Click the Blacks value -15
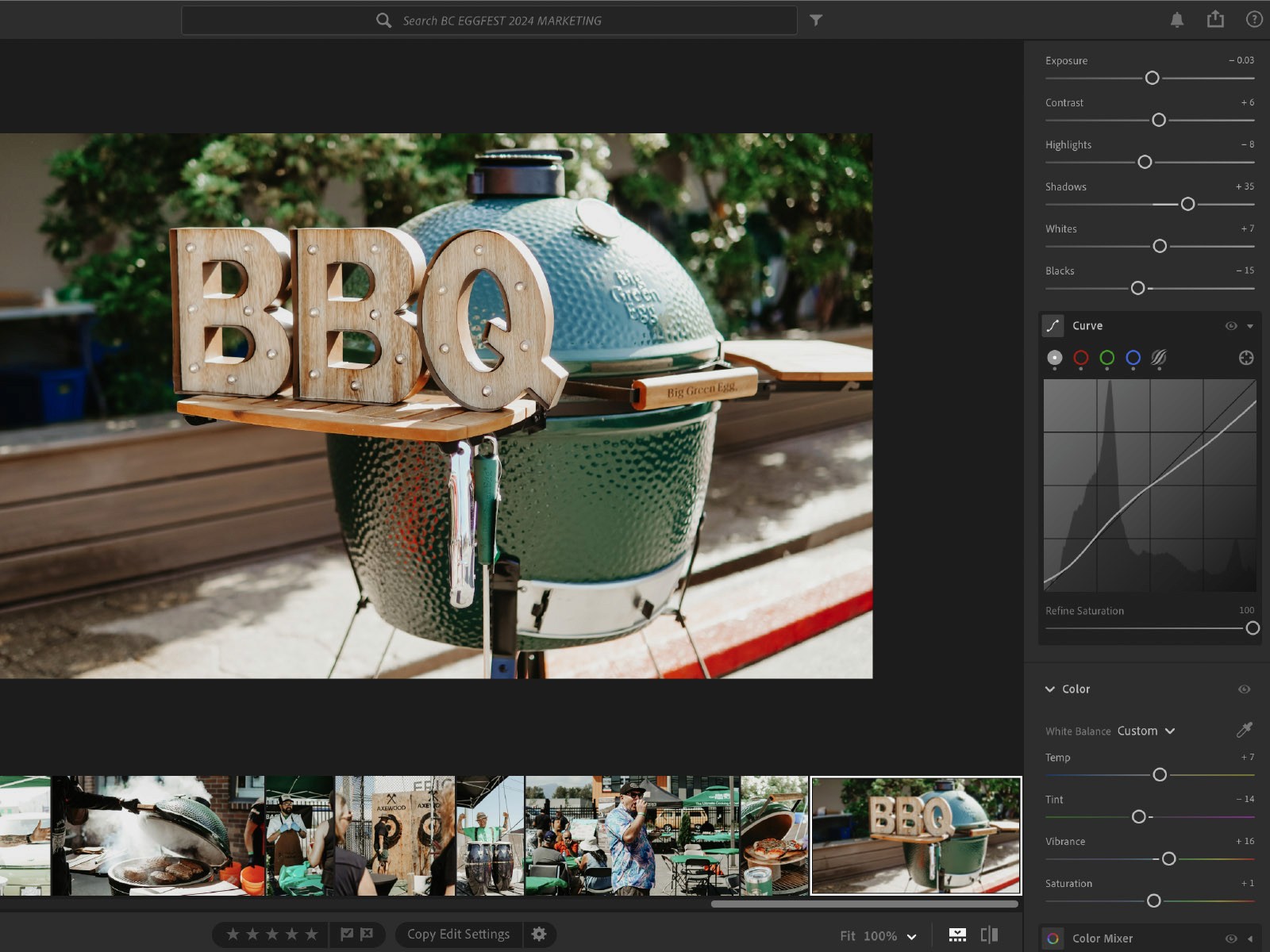The height and width of the screenshot is (952, 1270). click(x=1245, y=271)
